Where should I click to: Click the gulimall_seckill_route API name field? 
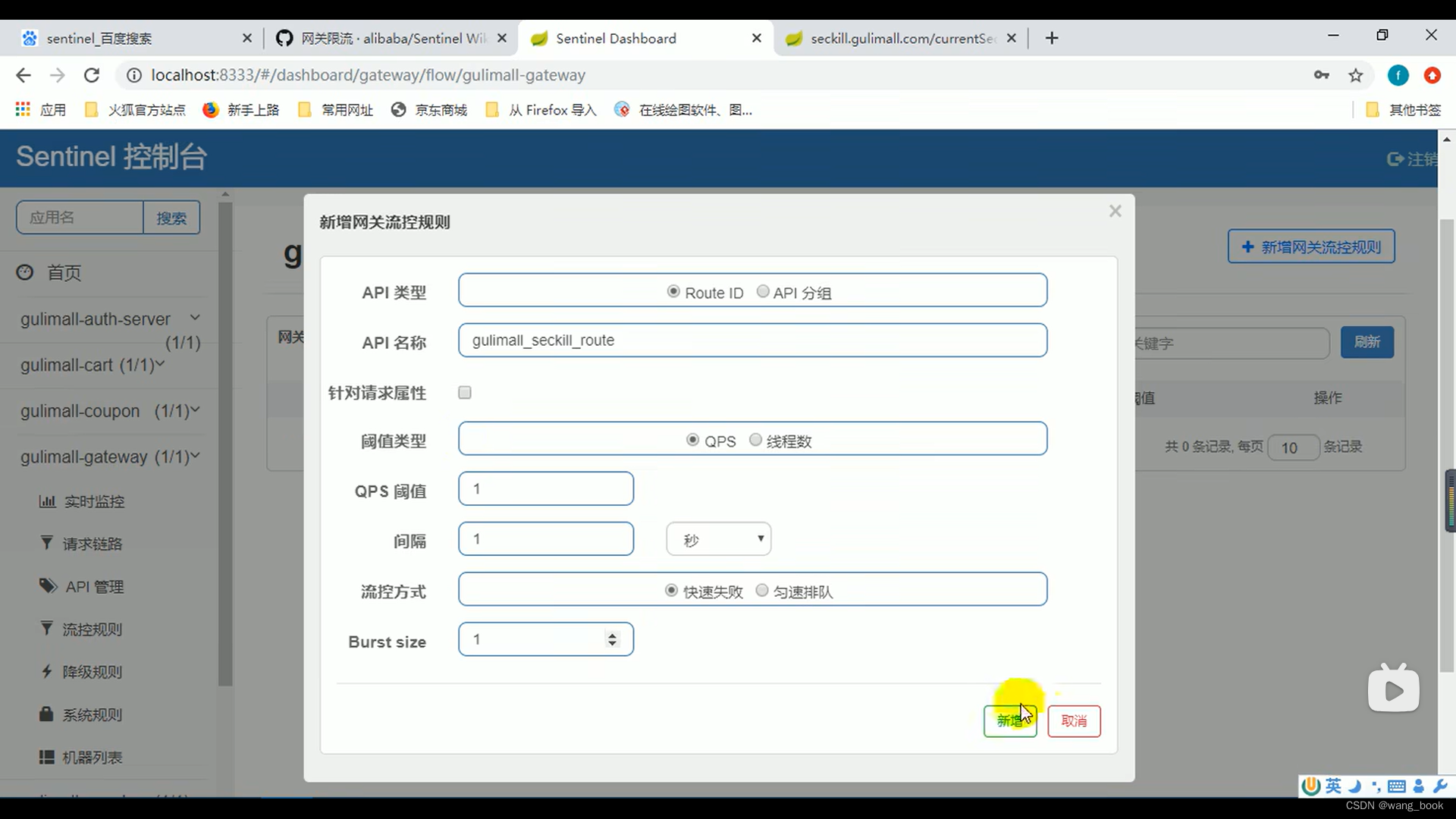coord(752,340)
